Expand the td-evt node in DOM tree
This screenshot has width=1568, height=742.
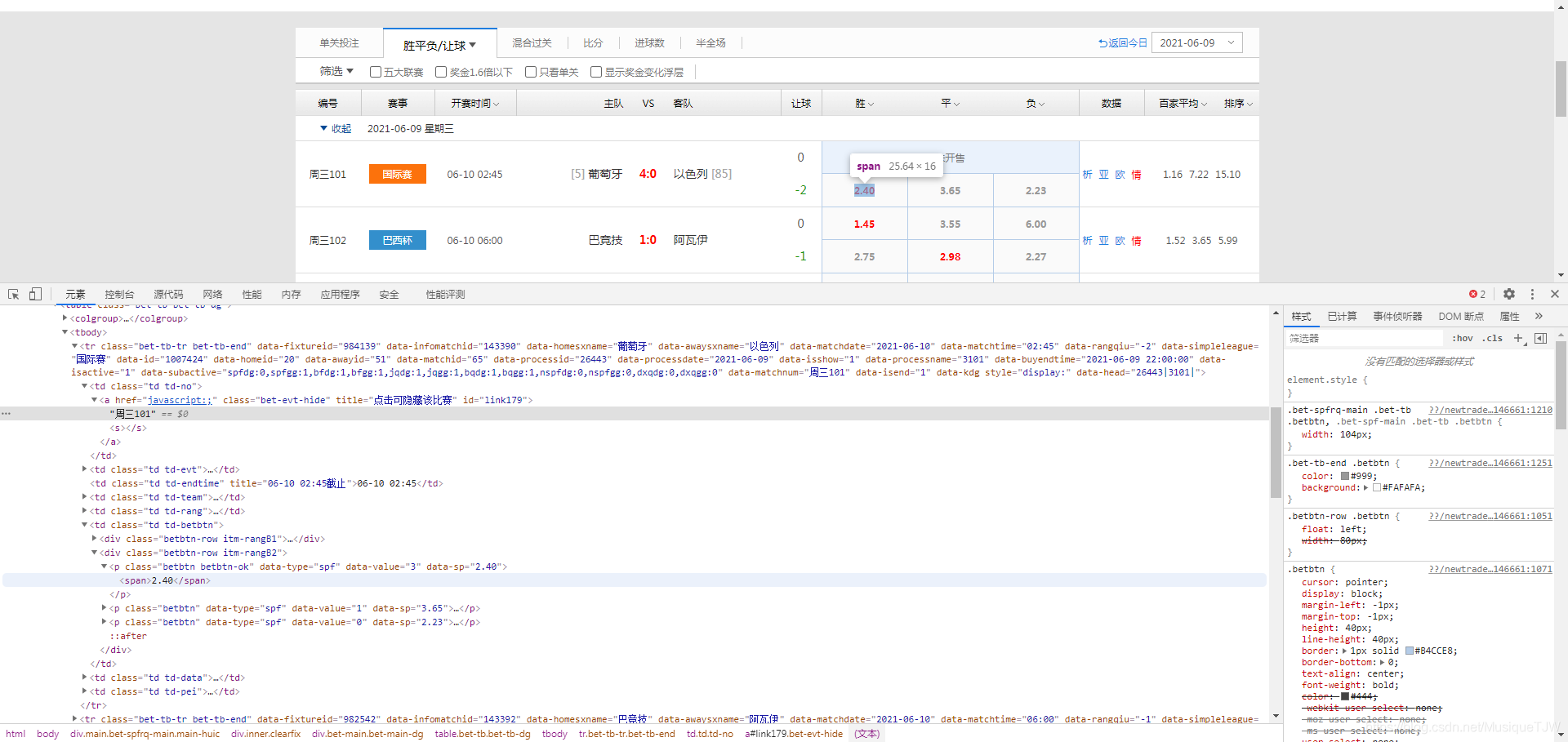click(x=84, y=469)
